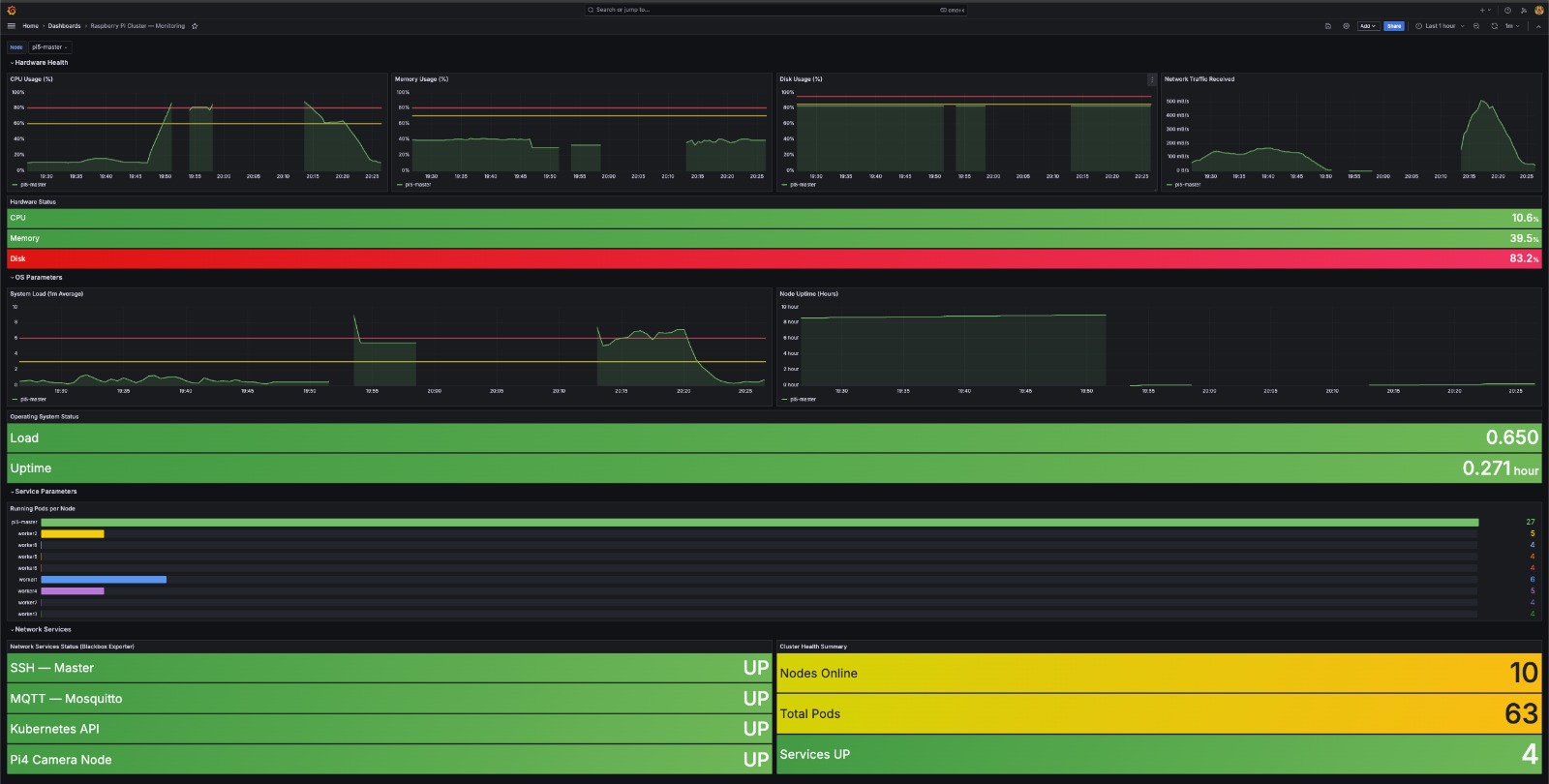Click the Running Pods per Node title
Screen dimensions: 1549x784
click(x=43, y=508)
